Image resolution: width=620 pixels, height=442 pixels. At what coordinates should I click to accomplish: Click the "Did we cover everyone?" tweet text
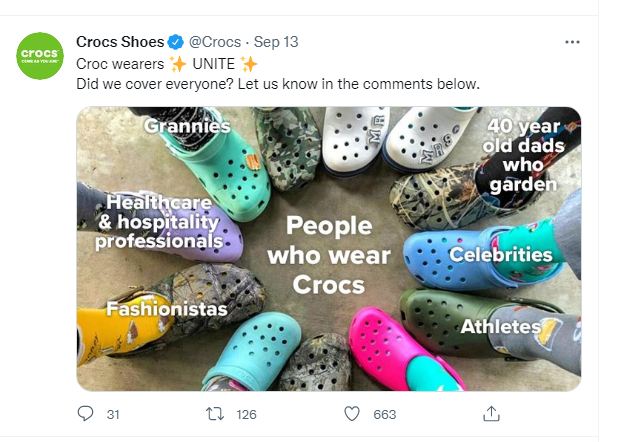point(278,83)
